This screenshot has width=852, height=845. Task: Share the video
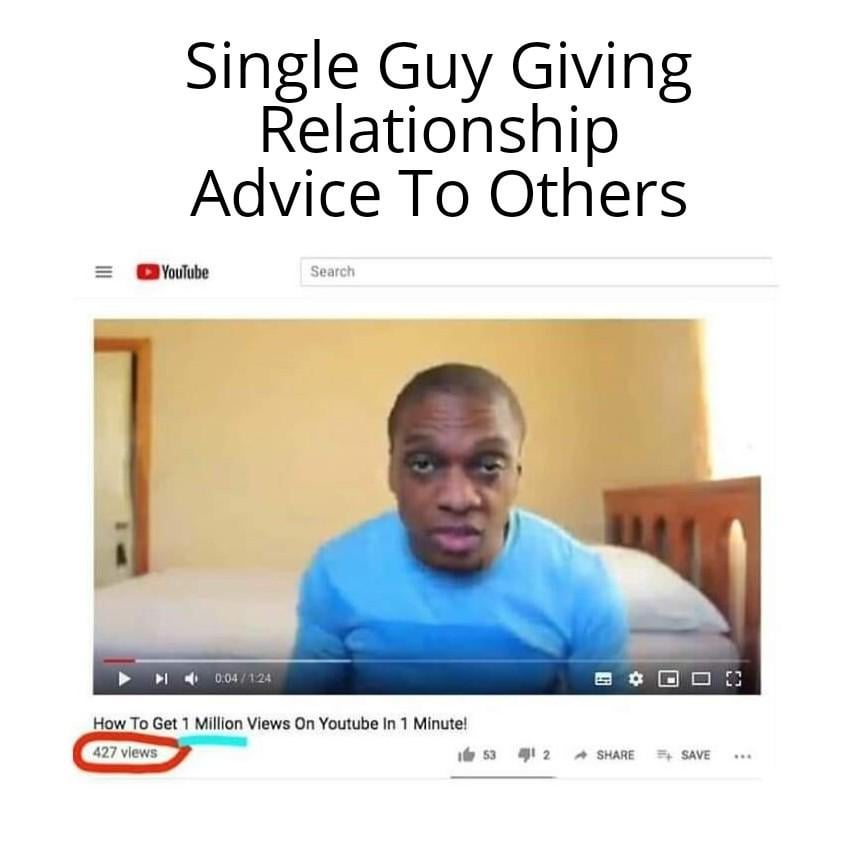click(605, 755)
